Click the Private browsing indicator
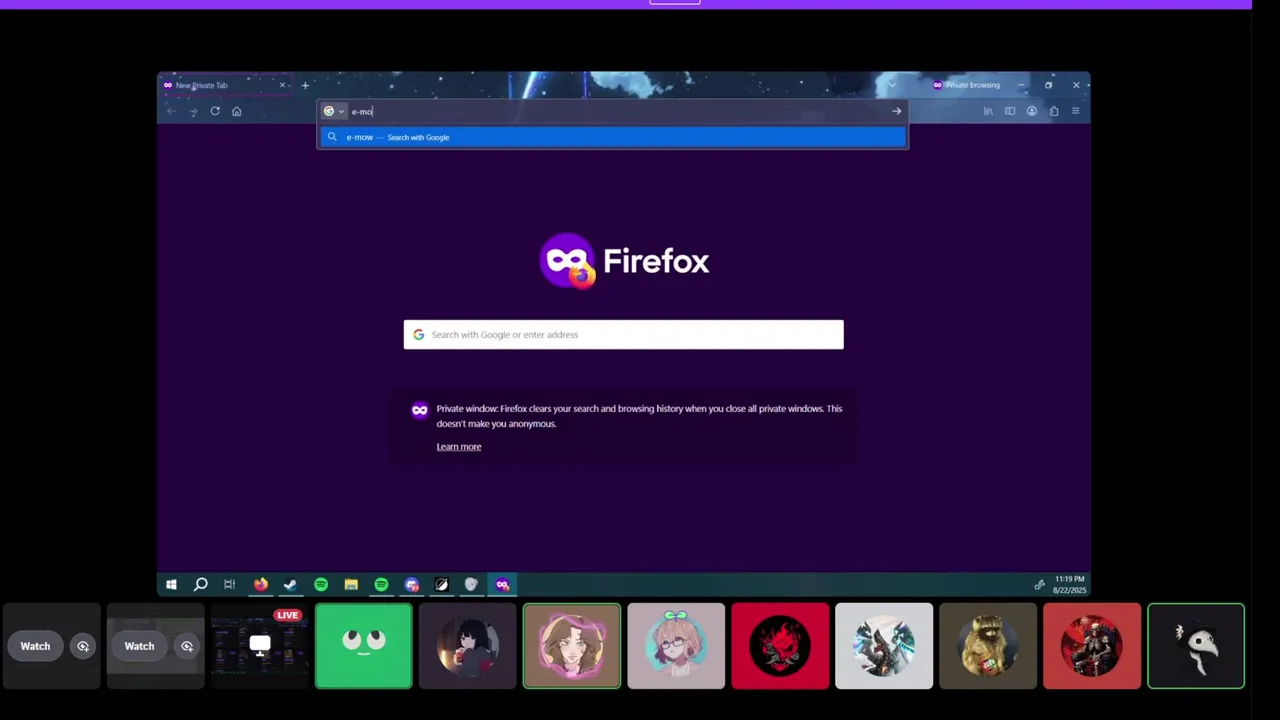Screen dimensions: 1280x720 pos(966,85)
